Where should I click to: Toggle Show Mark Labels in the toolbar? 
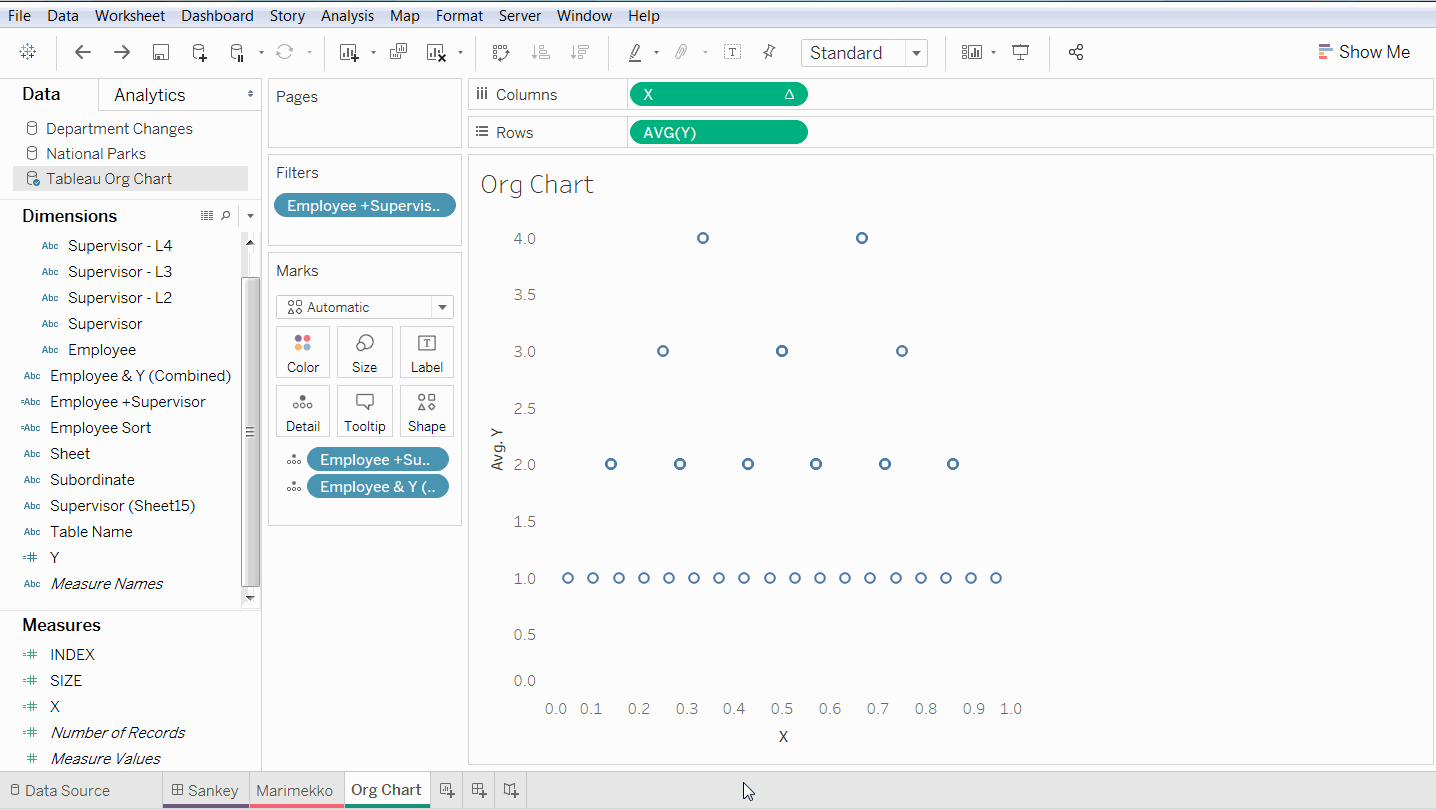[732, 52]
